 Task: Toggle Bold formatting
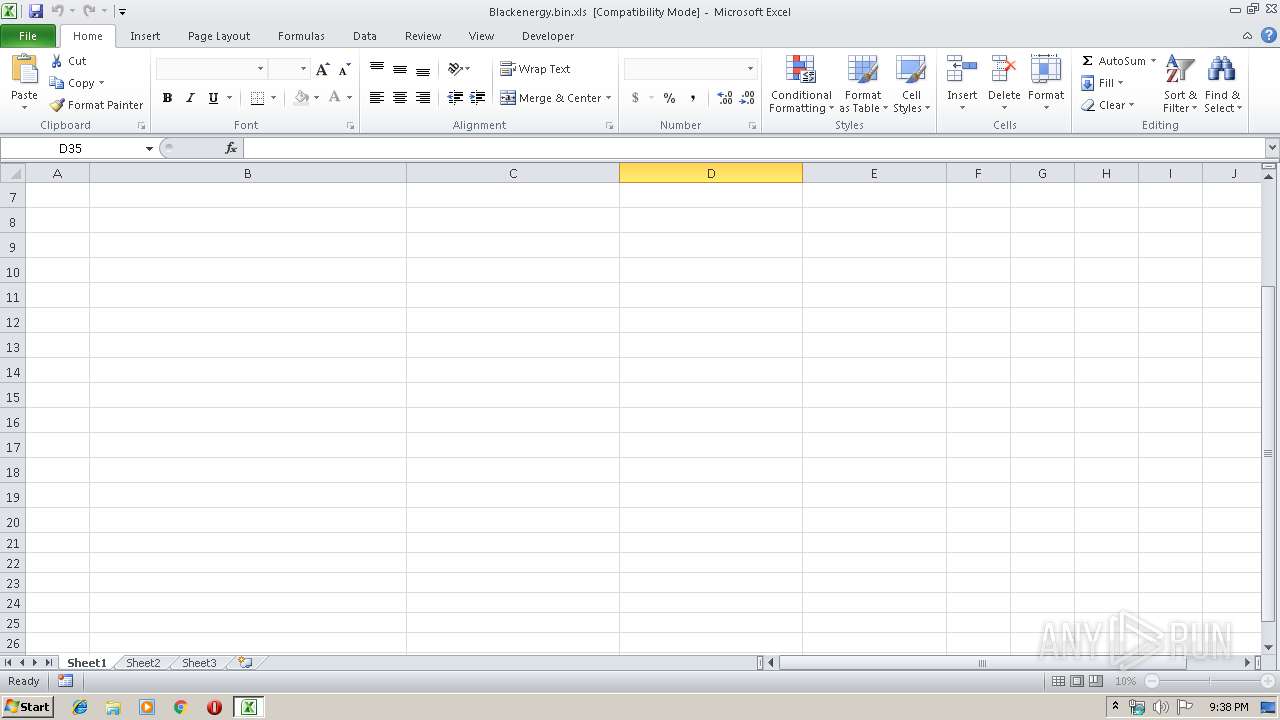coord(167,98)
